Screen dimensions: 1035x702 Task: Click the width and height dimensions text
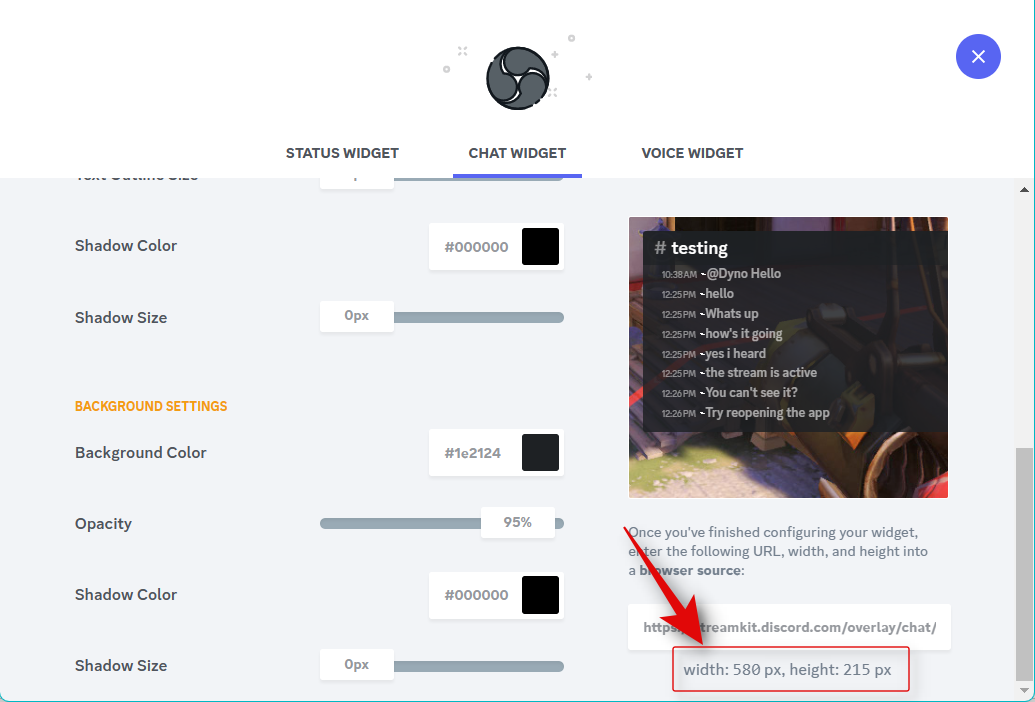[x=787, y=670]
